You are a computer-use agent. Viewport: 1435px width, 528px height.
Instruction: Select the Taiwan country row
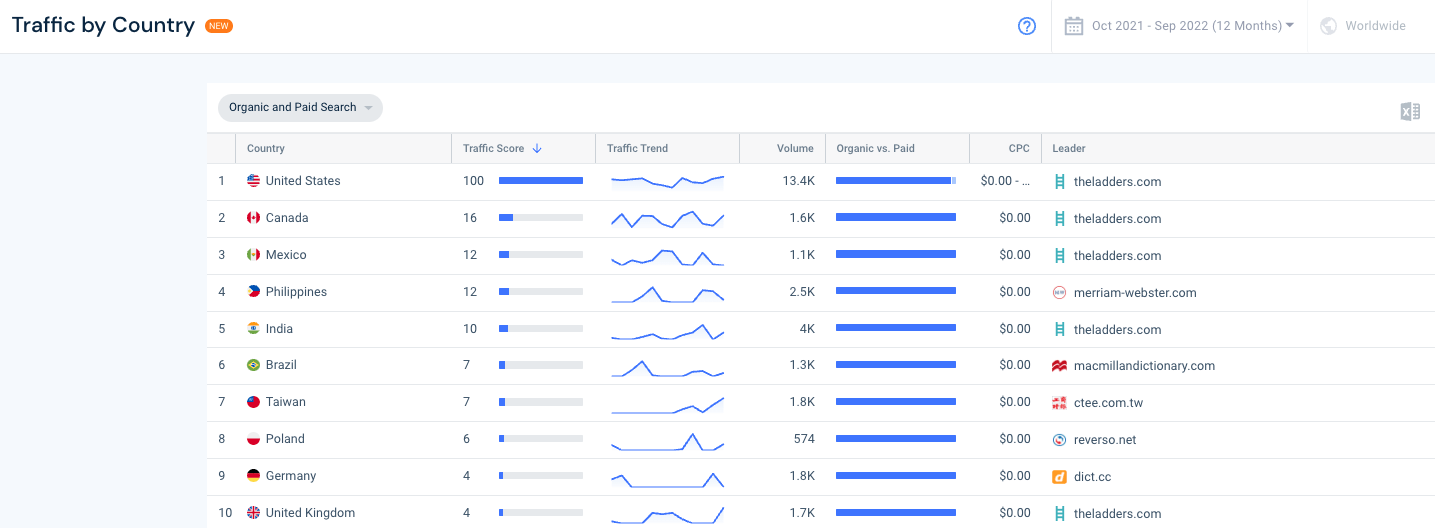pos(286,402)
